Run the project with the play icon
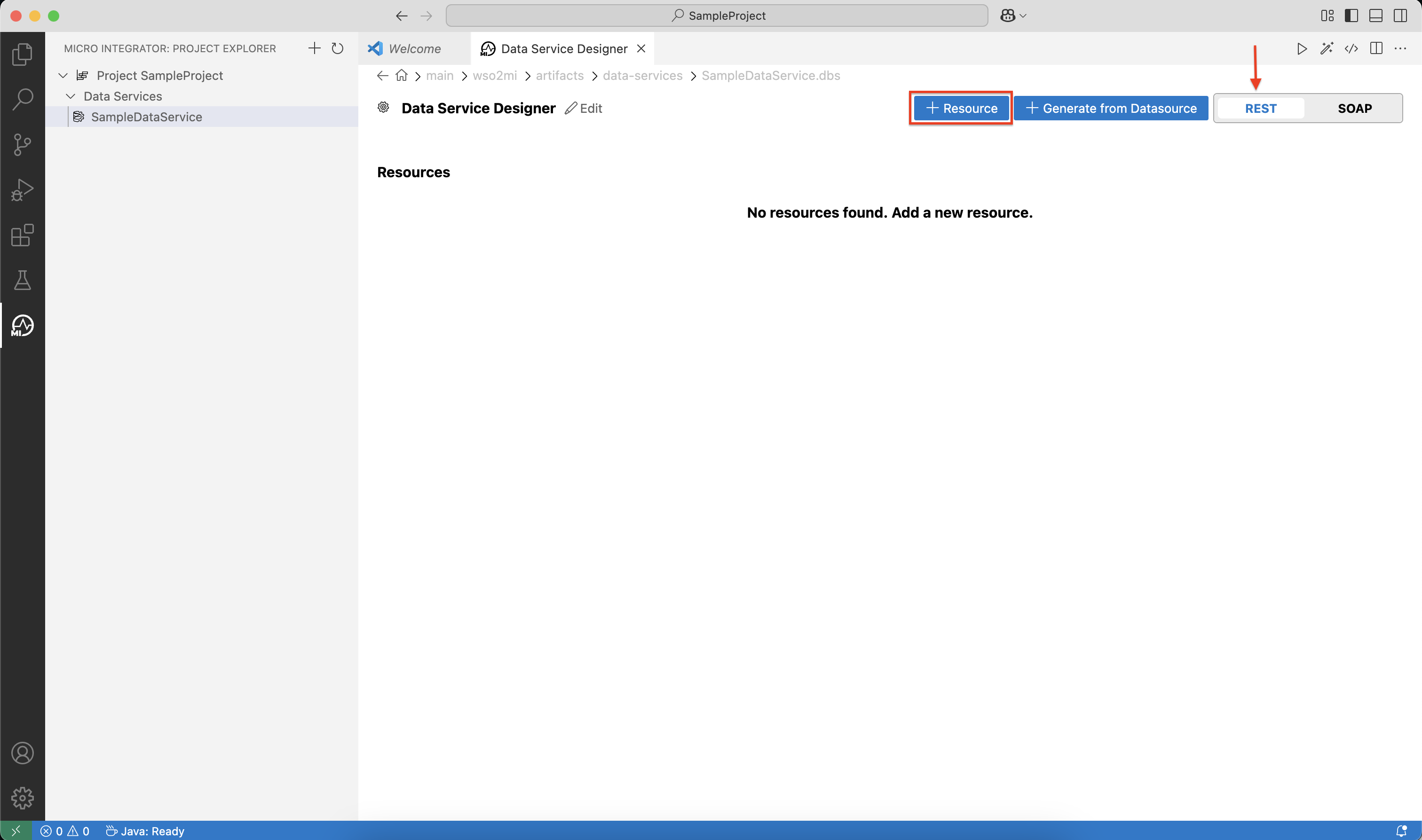The width and height of the screenshot is (1422, 840). (1302, 49)
